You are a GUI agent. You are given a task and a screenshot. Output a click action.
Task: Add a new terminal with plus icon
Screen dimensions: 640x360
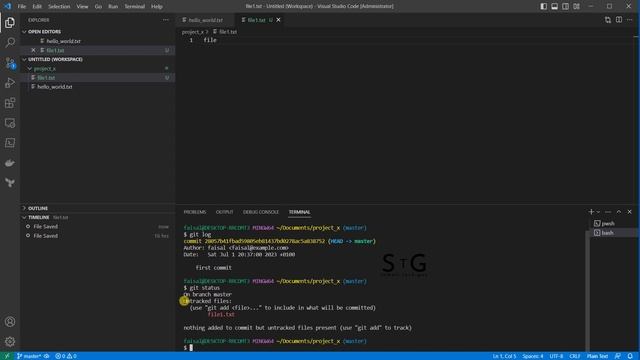click(x=591, y=212)
